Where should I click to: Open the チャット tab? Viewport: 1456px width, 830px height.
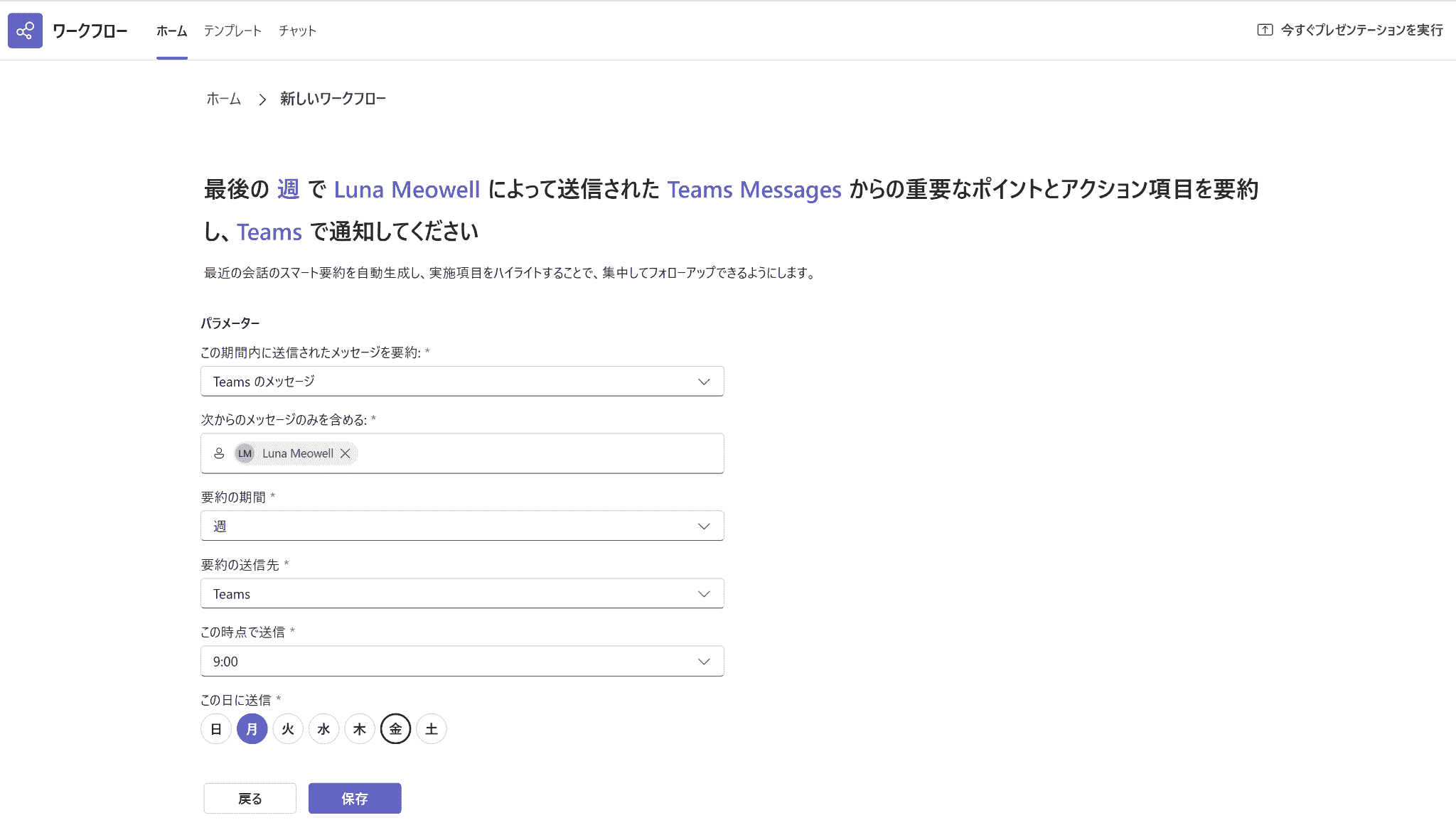(297, 31)
